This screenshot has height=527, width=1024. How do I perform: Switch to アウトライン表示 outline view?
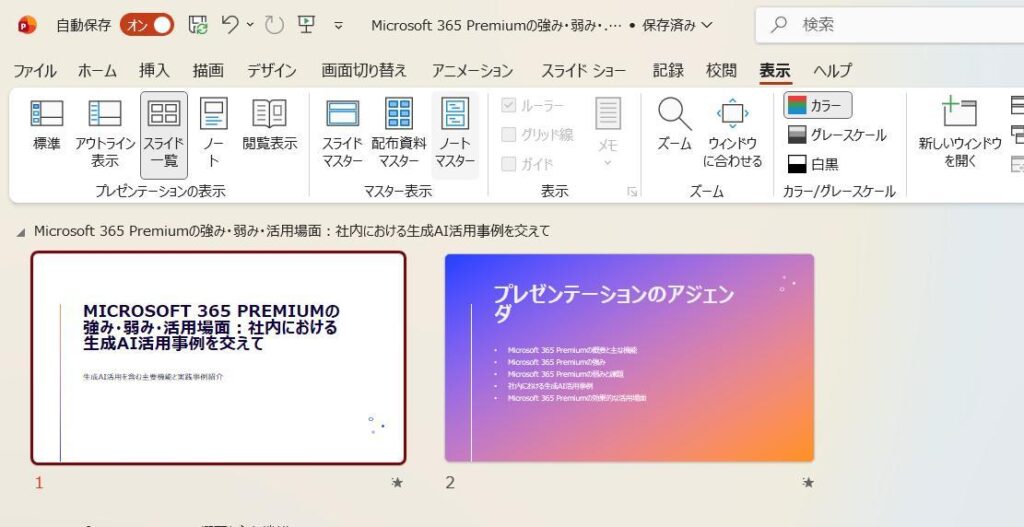pyautogui.click(x=104, y=133)
